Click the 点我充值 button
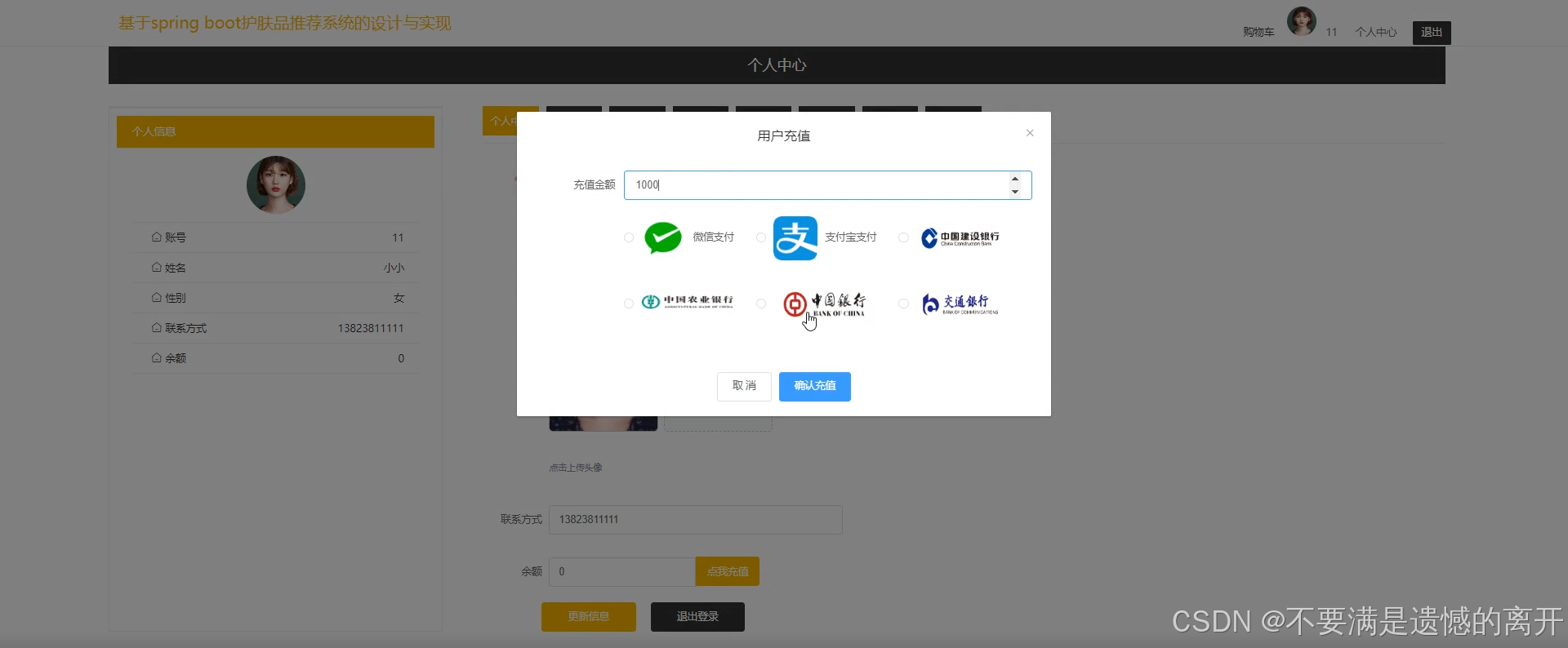This screenshot has height=648, width=1568. (x=728, y=571)
